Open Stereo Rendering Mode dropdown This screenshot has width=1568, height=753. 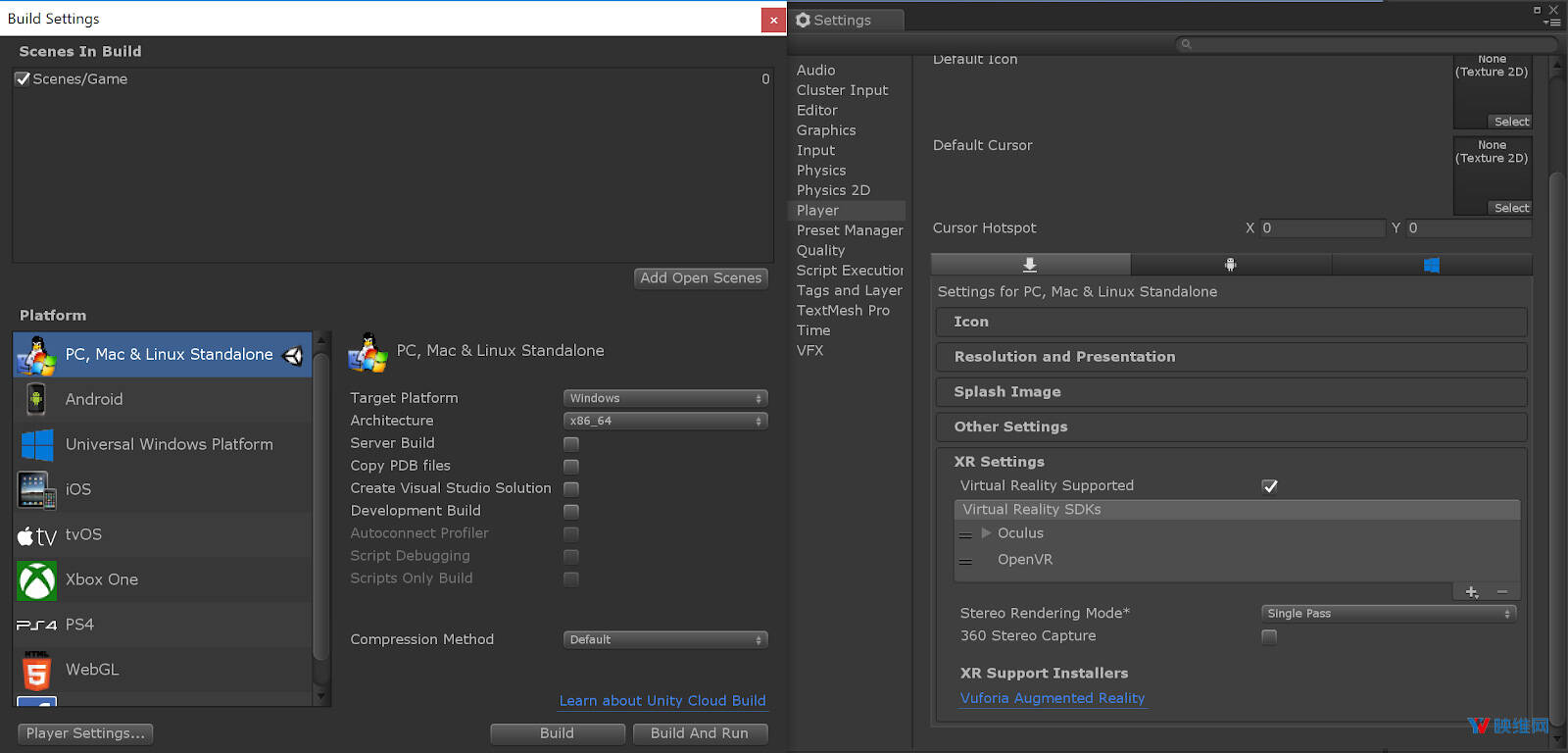(x=1388, y=614)
